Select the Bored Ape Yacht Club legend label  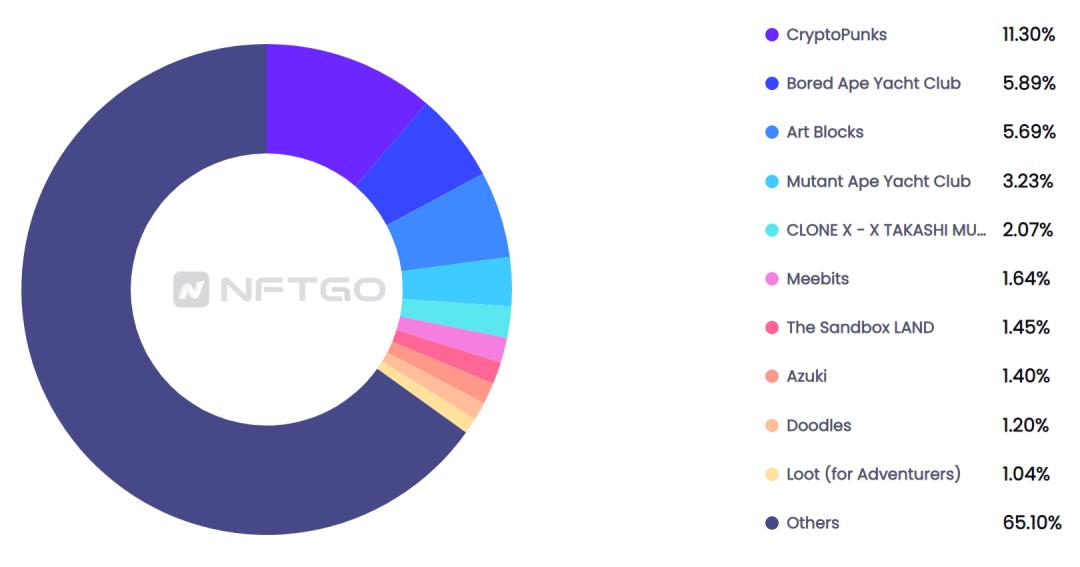pyautogui.click(x=873, y=83)
